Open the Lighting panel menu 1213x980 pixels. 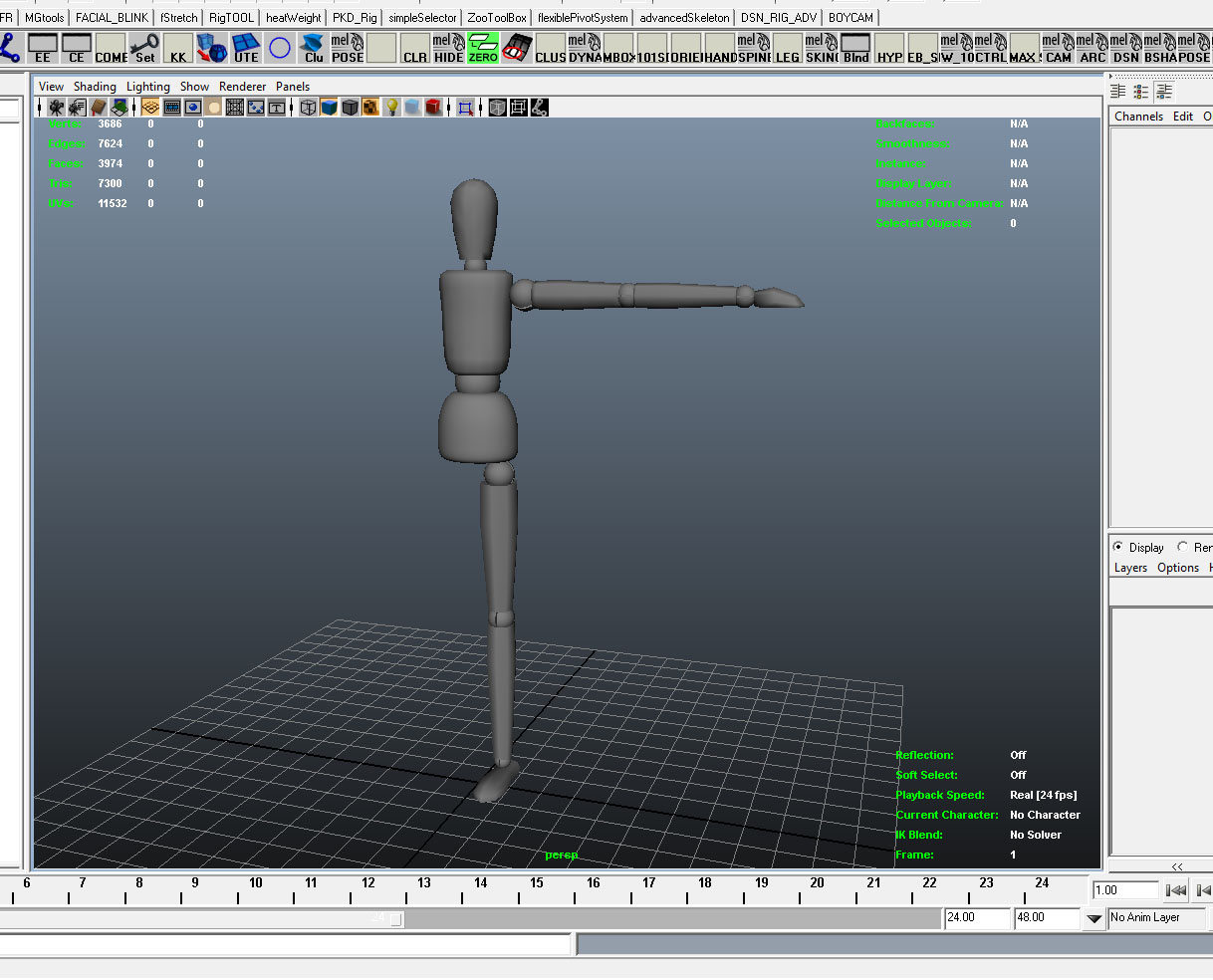click(148, 87)
